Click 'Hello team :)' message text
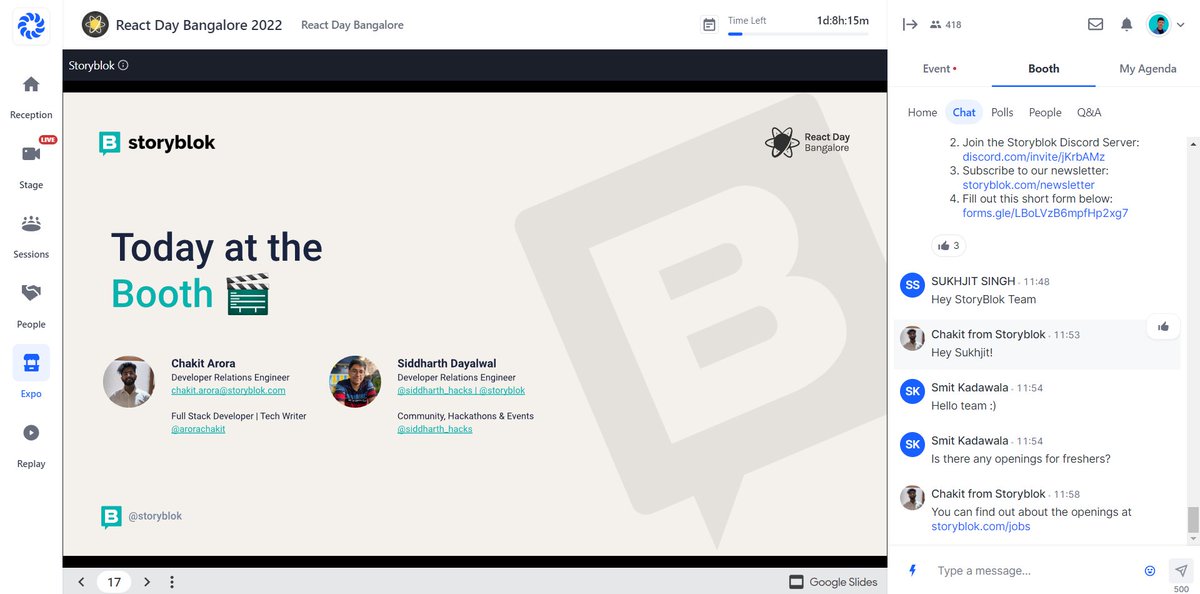This screenshot has width=1200, height=594. click(964, 406)
